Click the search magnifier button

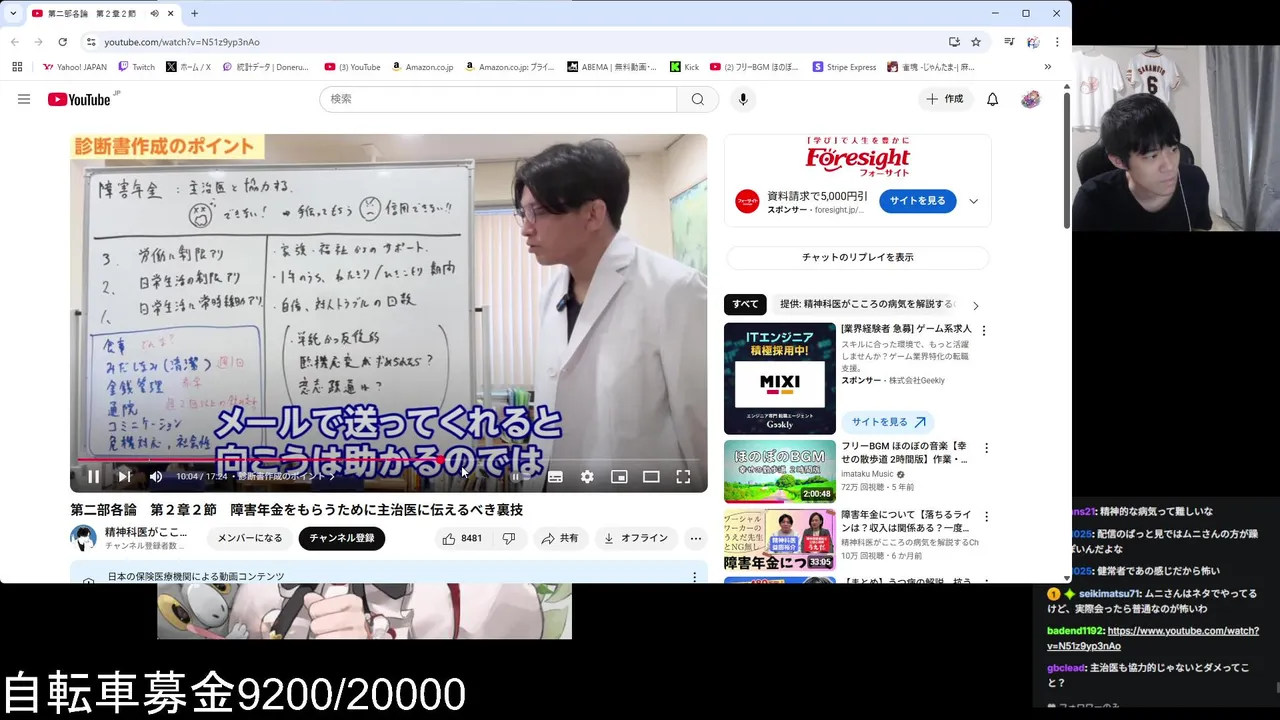point(697,99)
